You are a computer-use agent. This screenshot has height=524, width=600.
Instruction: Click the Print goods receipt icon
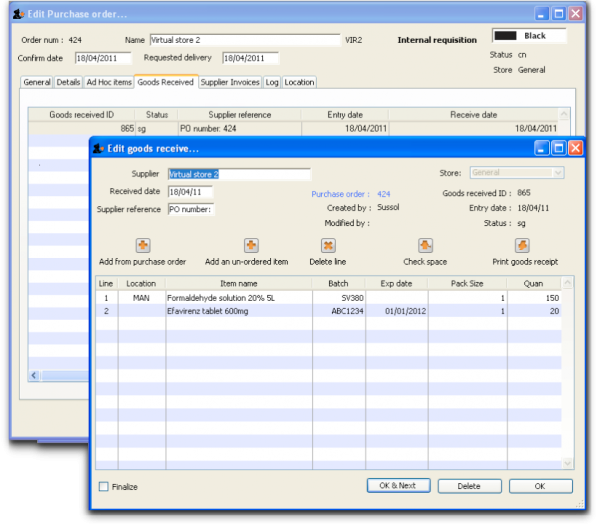pyautogui.click(x=522, y=246)
